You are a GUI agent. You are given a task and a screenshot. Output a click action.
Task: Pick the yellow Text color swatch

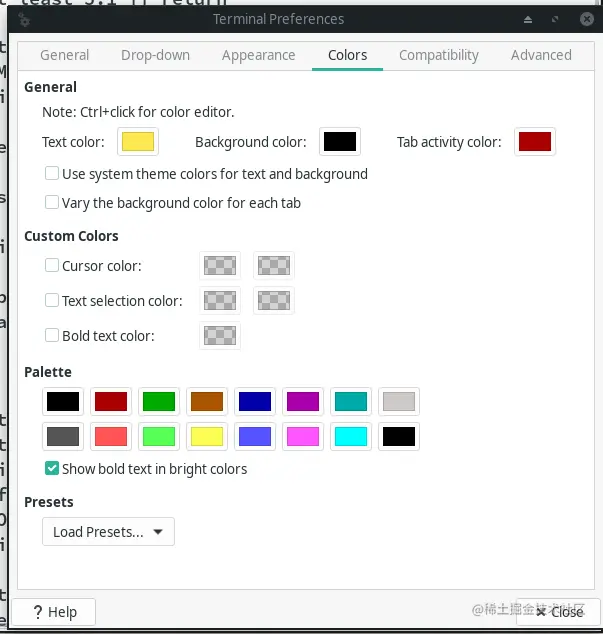coord(138,142)
